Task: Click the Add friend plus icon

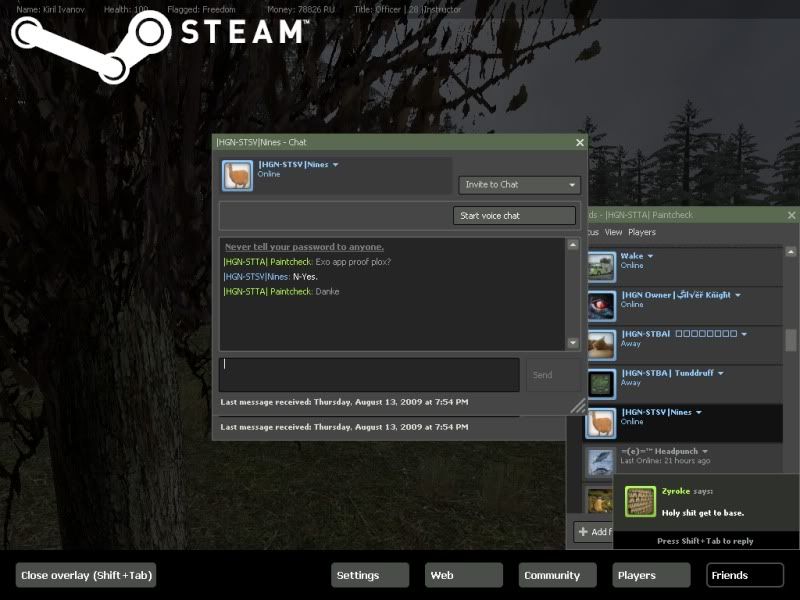Action: point(583,532)
